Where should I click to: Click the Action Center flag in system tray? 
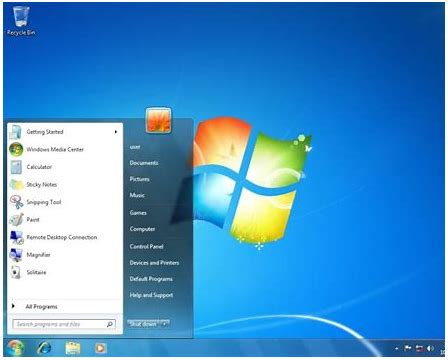408,348
